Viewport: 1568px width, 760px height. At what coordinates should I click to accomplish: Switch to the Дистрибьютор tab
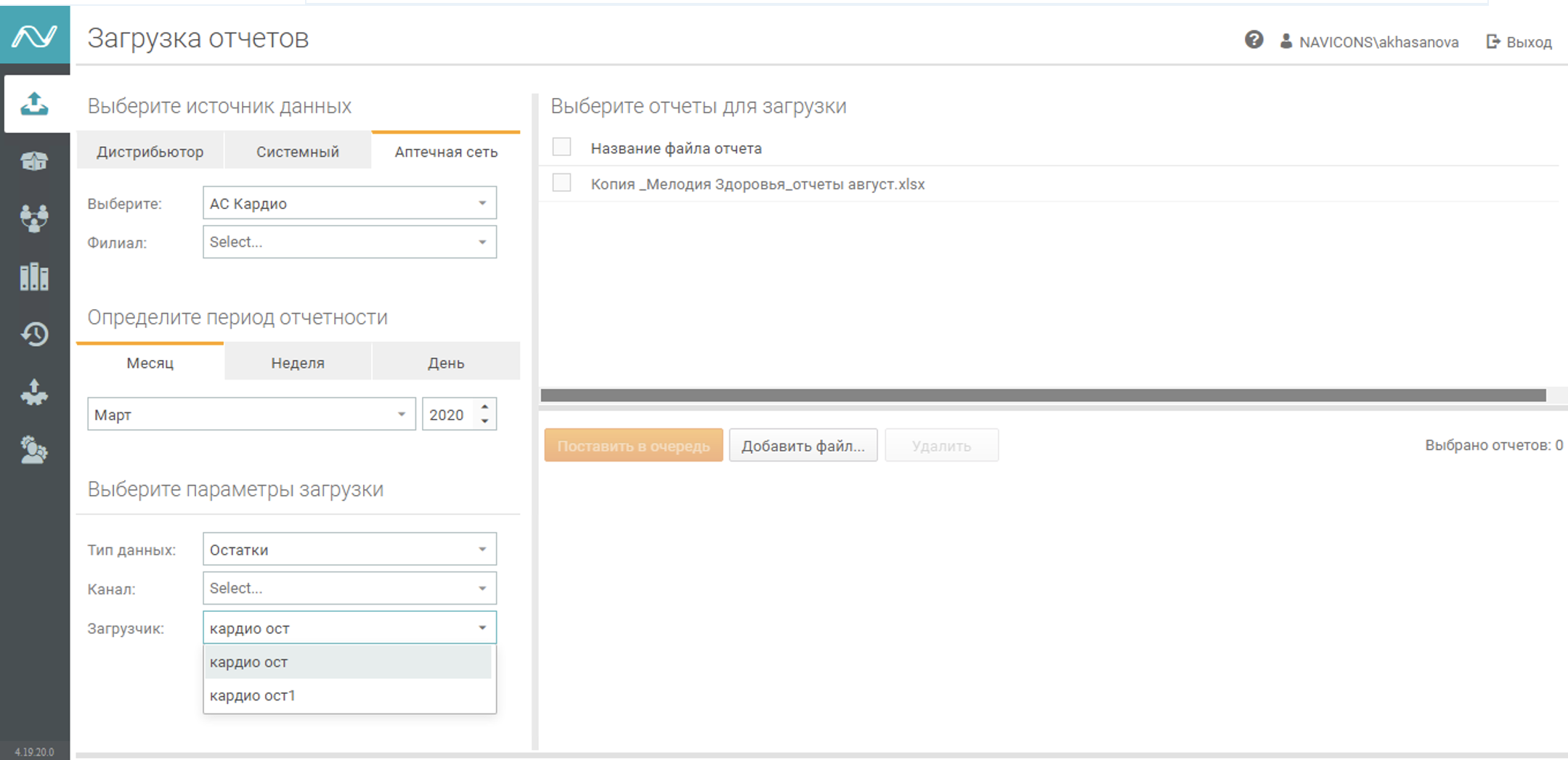click(150, 152)
